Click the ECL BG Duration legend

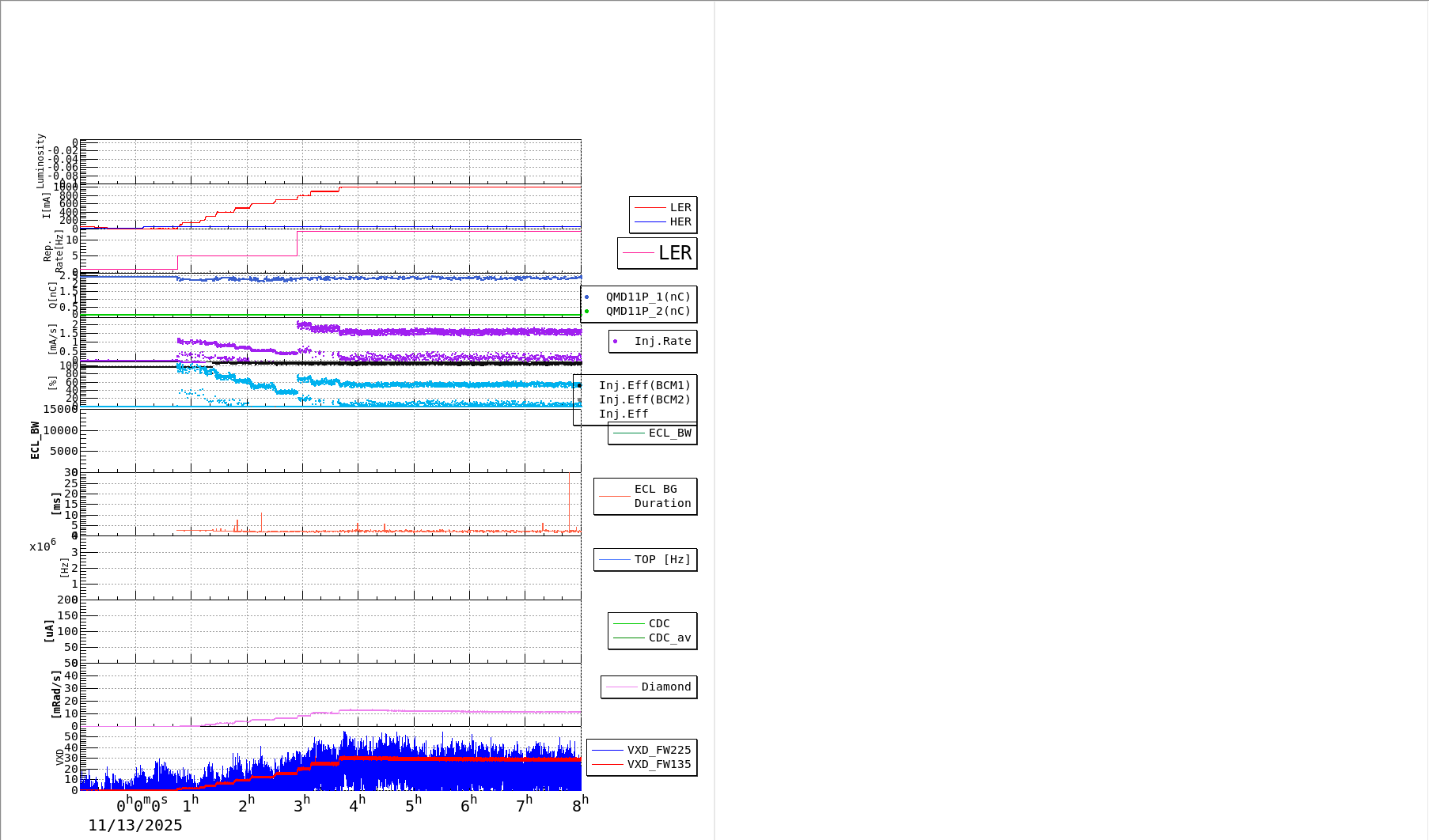point(646,497)
